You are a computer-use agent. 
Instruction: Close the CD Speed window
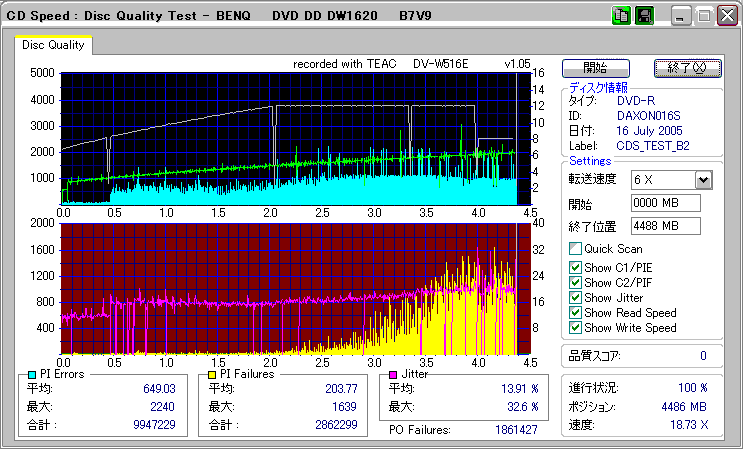click(x=726, y=15)
